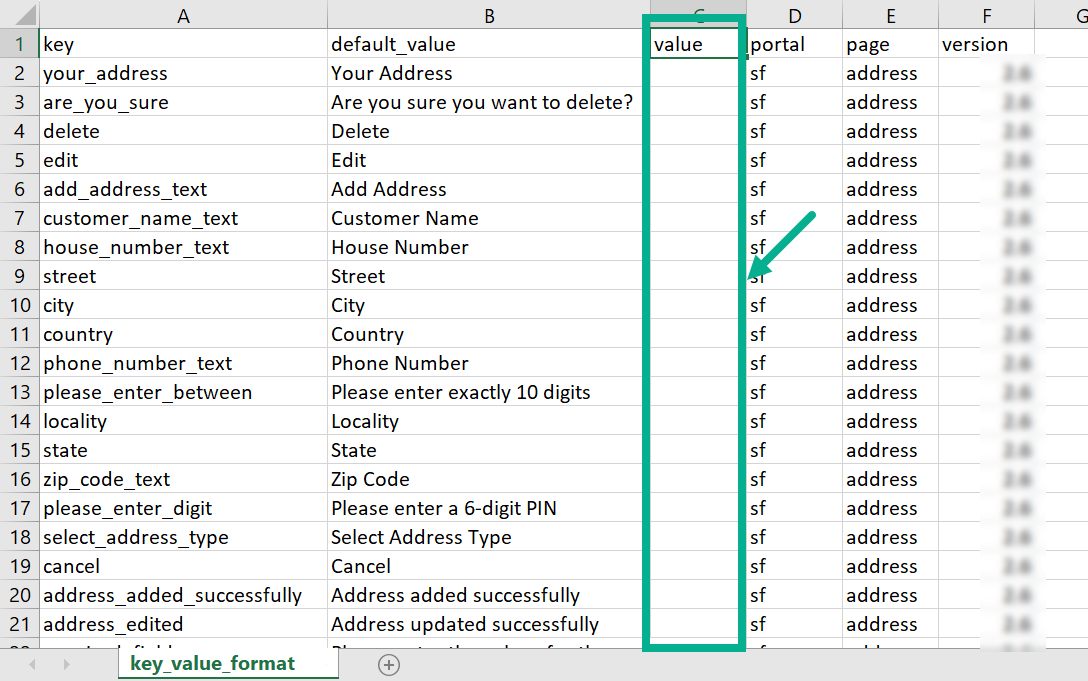Select column A header

coord(182,15)
